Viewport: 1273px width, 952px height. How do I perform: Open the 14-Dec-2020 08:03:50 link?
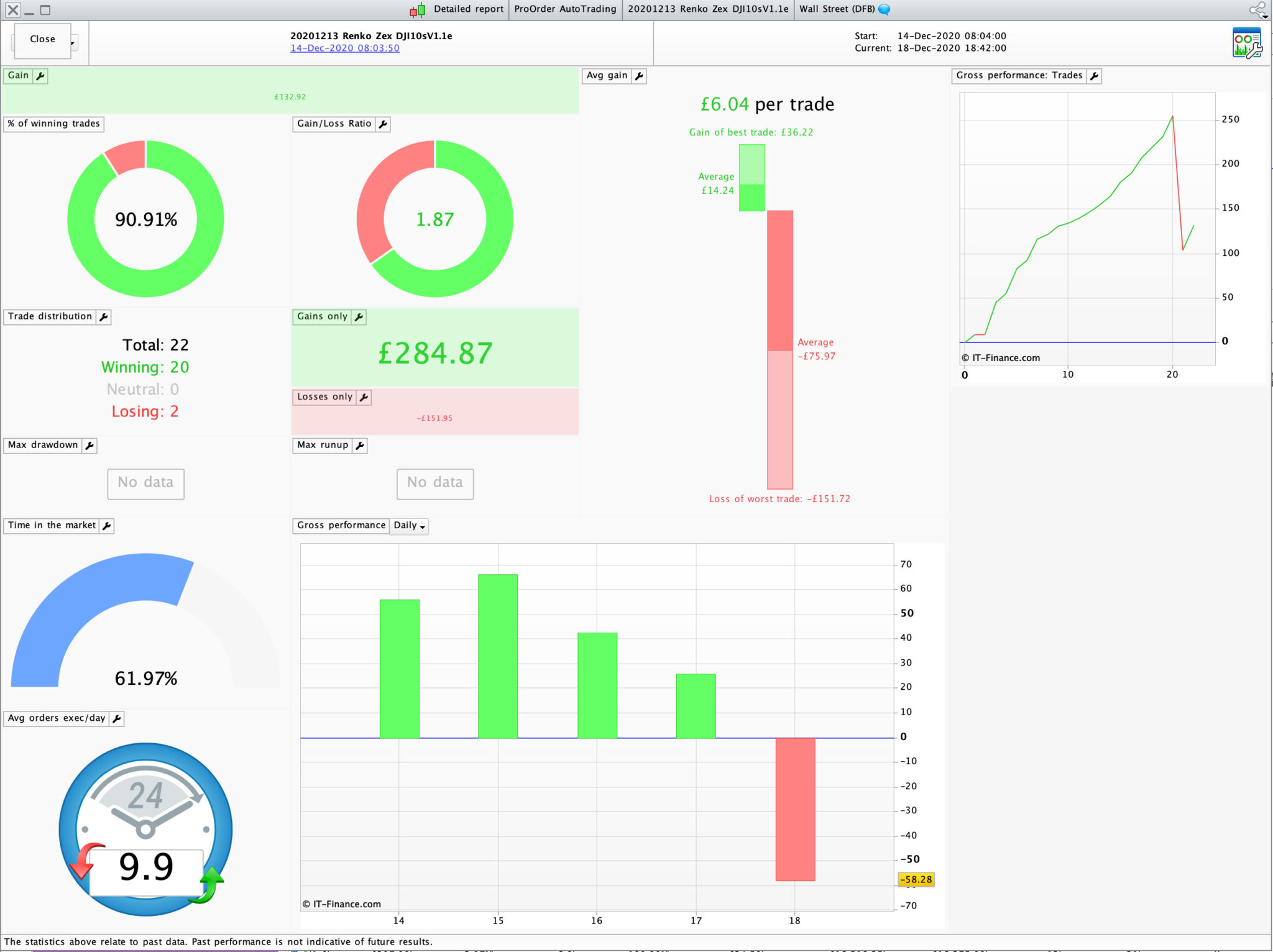point(344,48)
